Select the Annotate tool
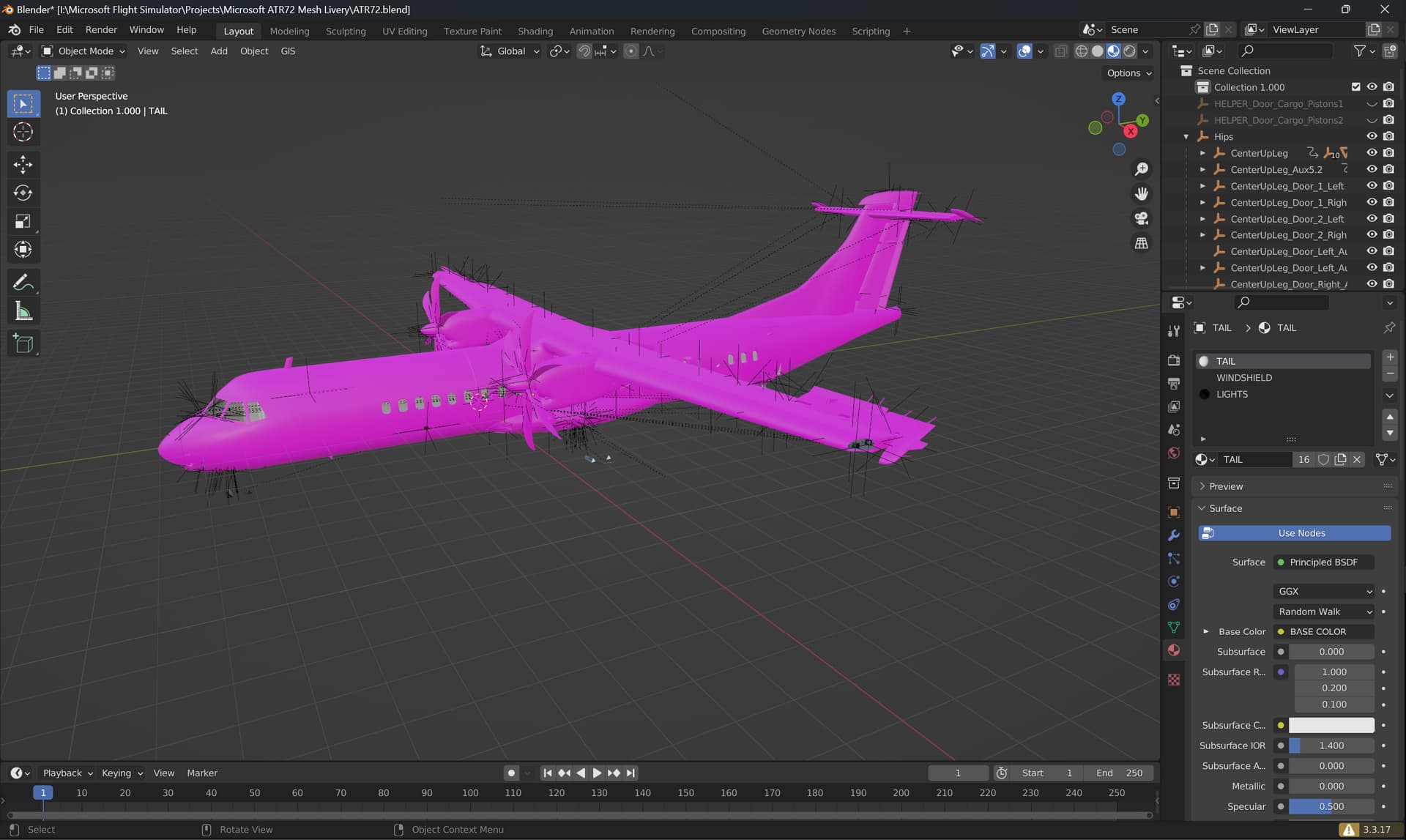Viewport: 1406px width, 840px height. coord(23,281)
